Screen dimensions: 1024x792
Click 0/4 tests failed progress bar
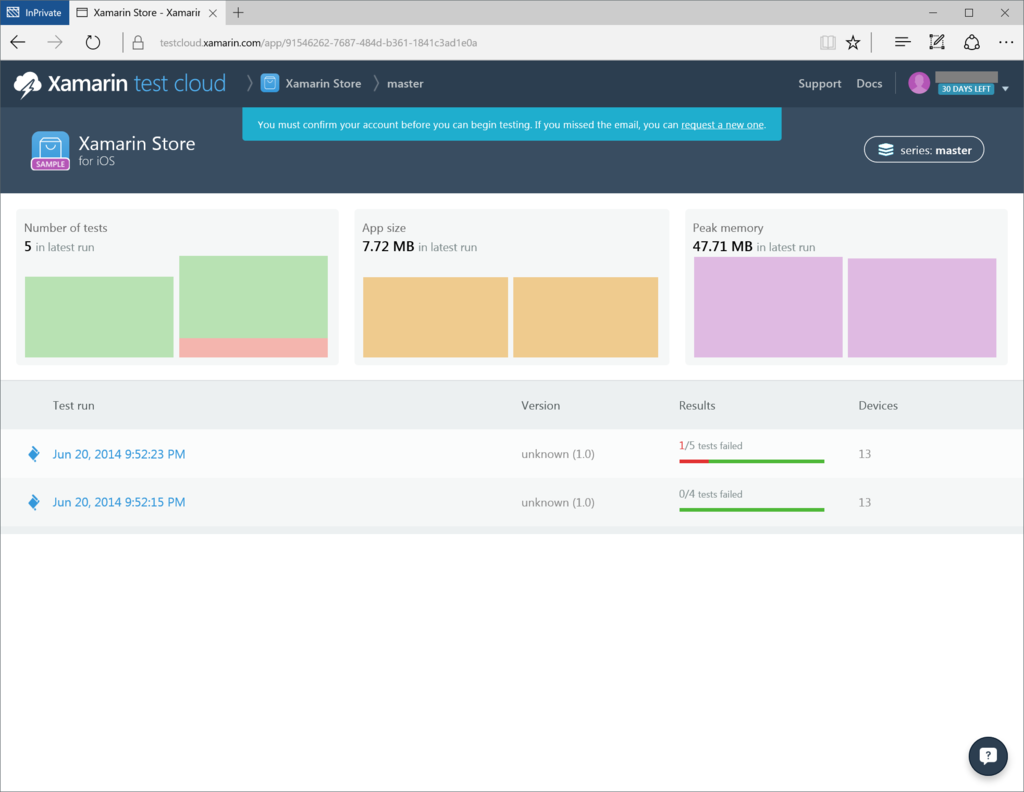752,509
